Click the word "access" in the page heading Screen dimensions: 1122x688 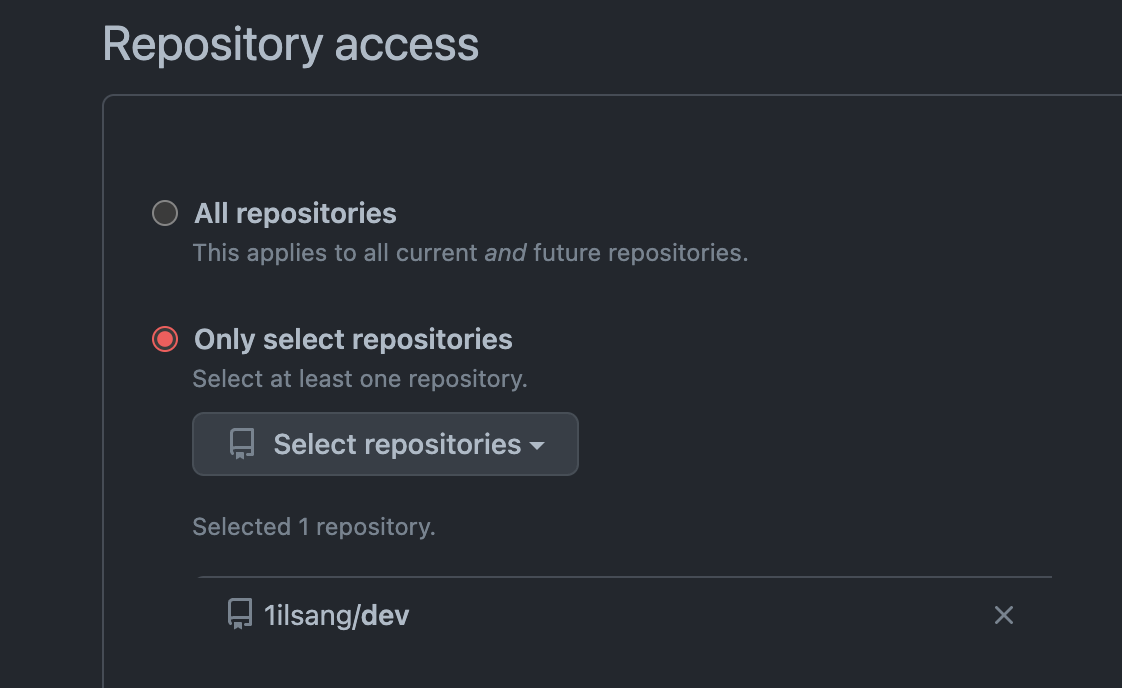[406, 44]
